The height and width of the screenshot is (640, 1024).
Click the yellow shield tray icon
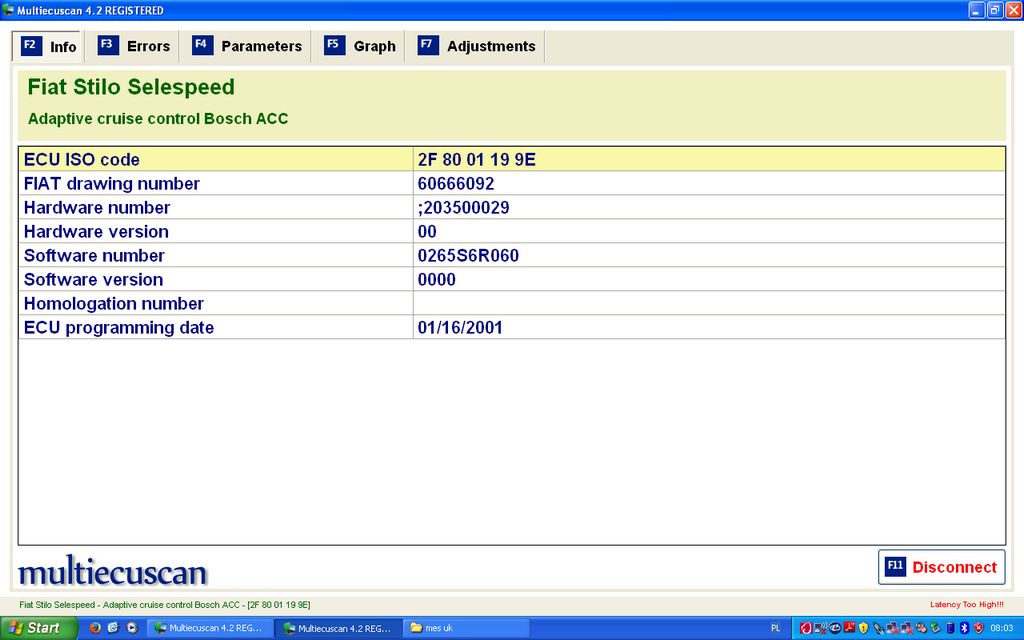(x=863, y=628)
